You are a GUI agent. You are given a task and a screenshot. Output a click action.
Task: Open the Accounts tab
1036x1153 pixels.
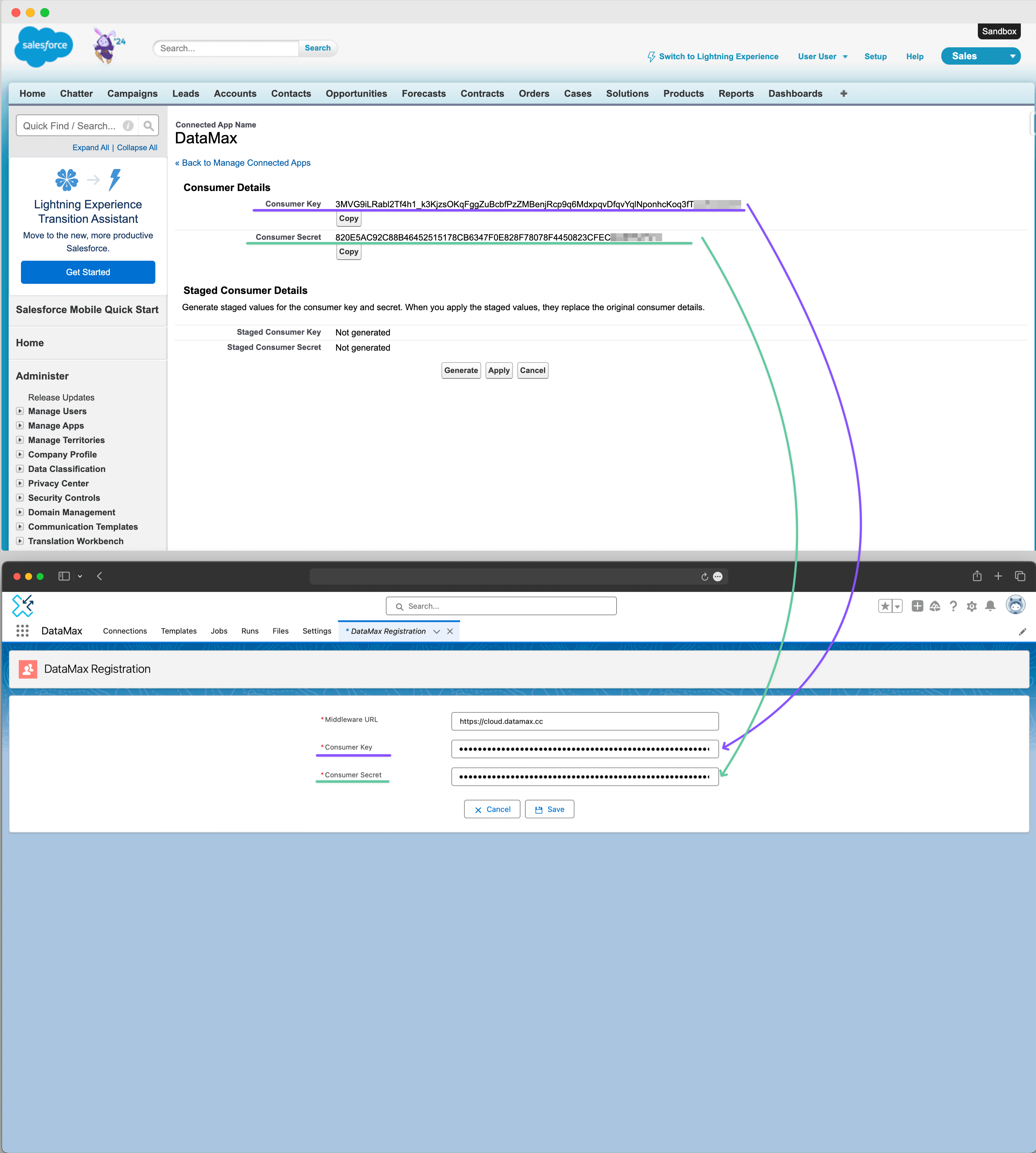(x=235, y=93)
